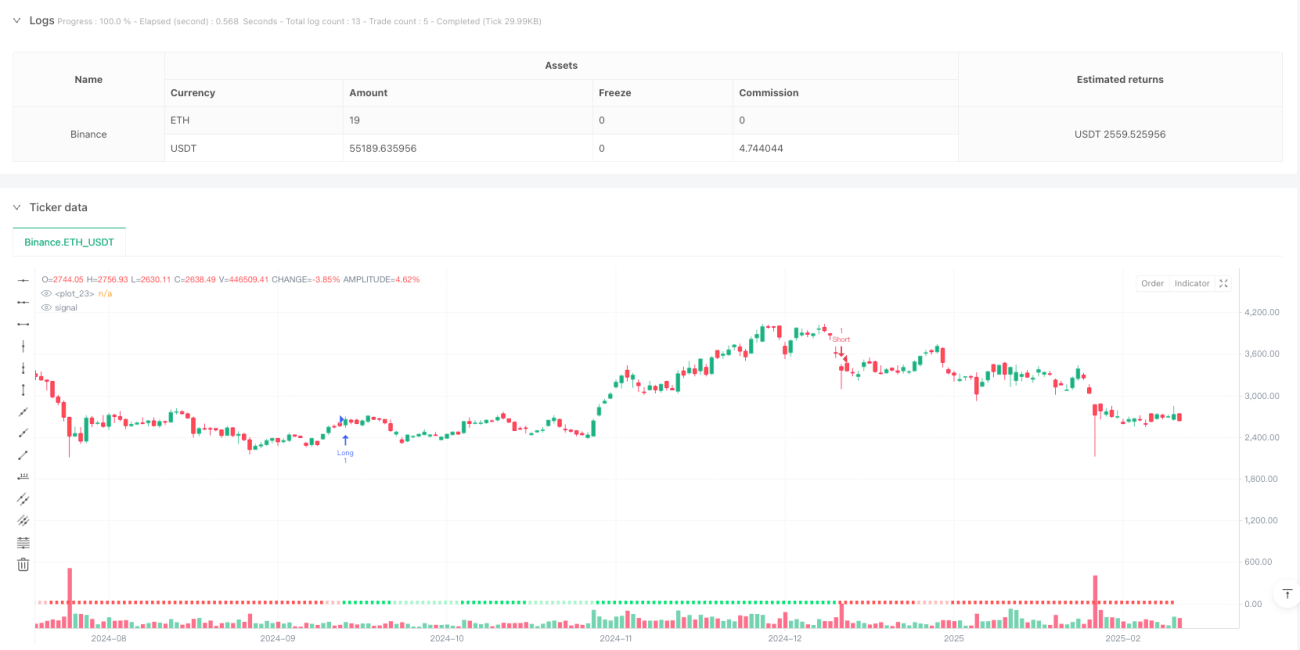The image size is (1300, 650).
Task: Collapse the Ticker data section
Action: pyautogui.click(x=16, y=207)
